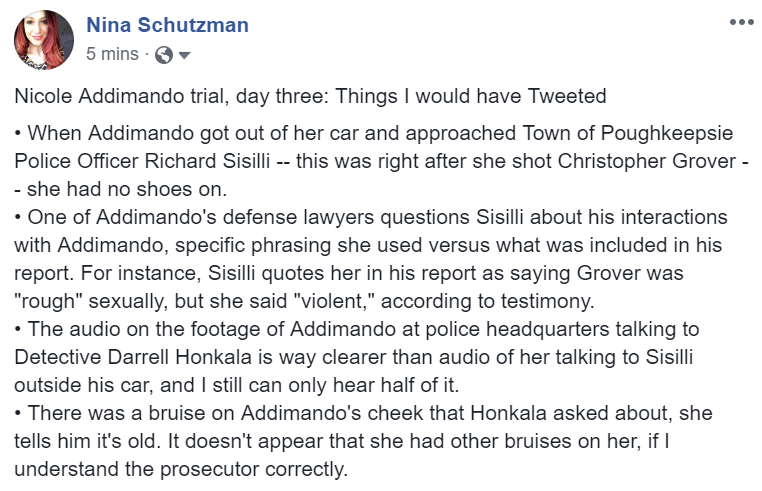Expand the privacy audience dropdown arrow
Image resolution: width=762 pixels, height=491 pixels.
click(184, 55)
